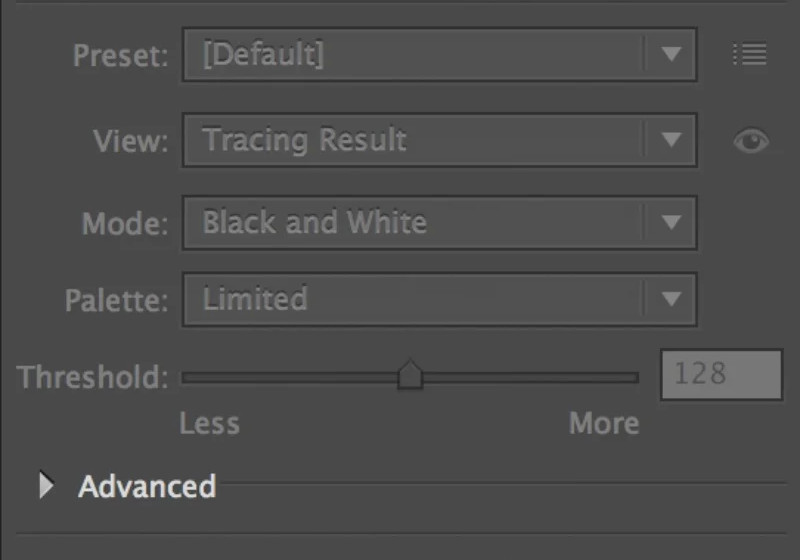
Task: Click the Threshold label text
Action: coord(92,377)
